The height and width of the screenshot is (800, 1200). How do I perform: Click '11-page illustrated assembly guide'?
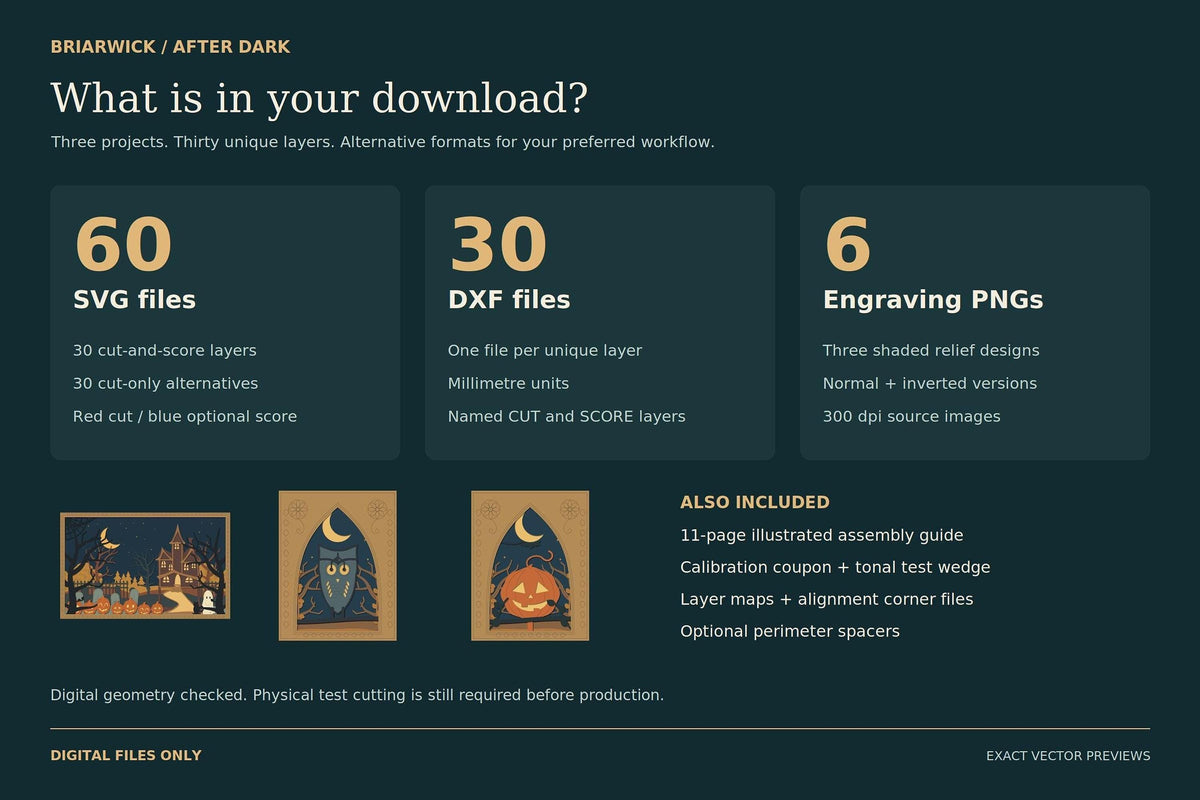click(822, 536)
